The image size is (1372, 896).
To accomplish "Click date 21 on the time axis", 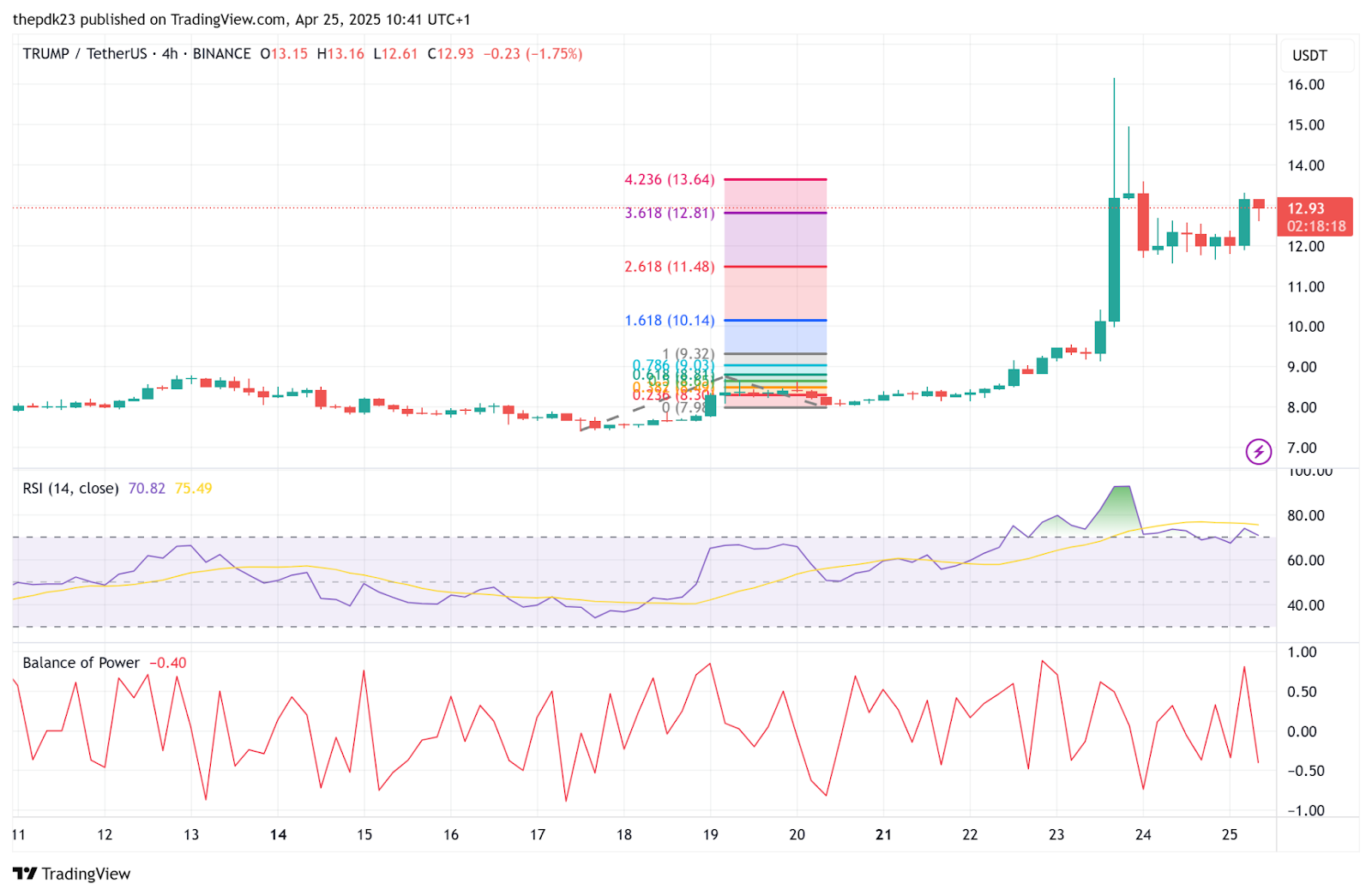I will point(883,834).
